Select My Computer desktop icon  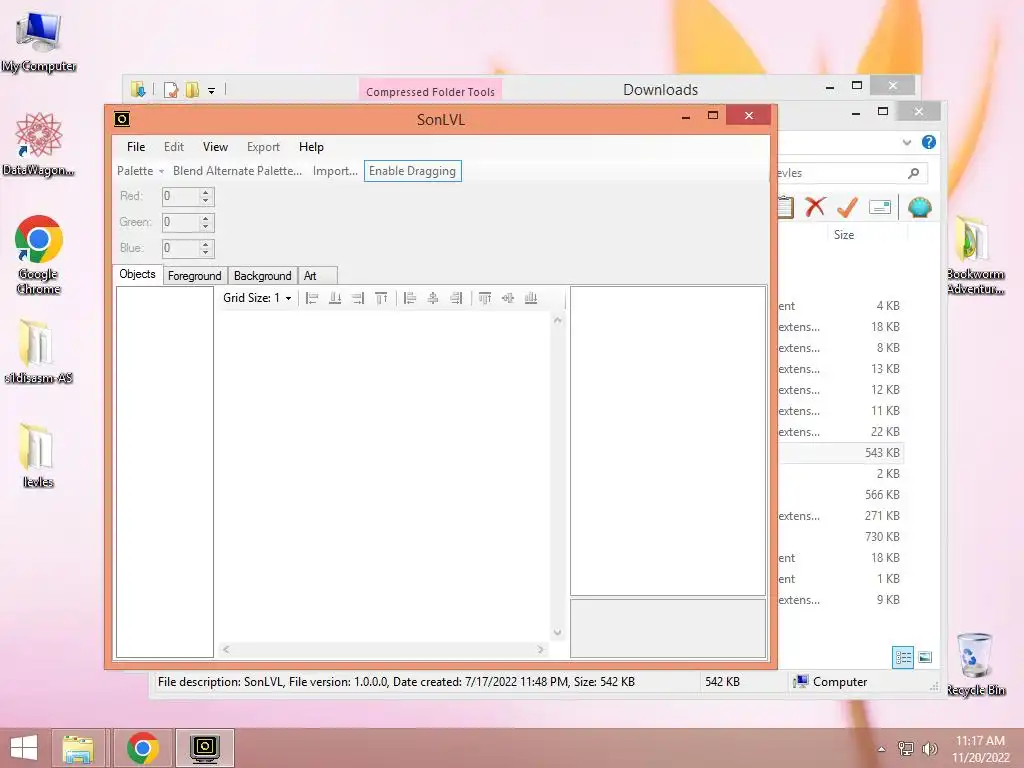tap(39, 41)
